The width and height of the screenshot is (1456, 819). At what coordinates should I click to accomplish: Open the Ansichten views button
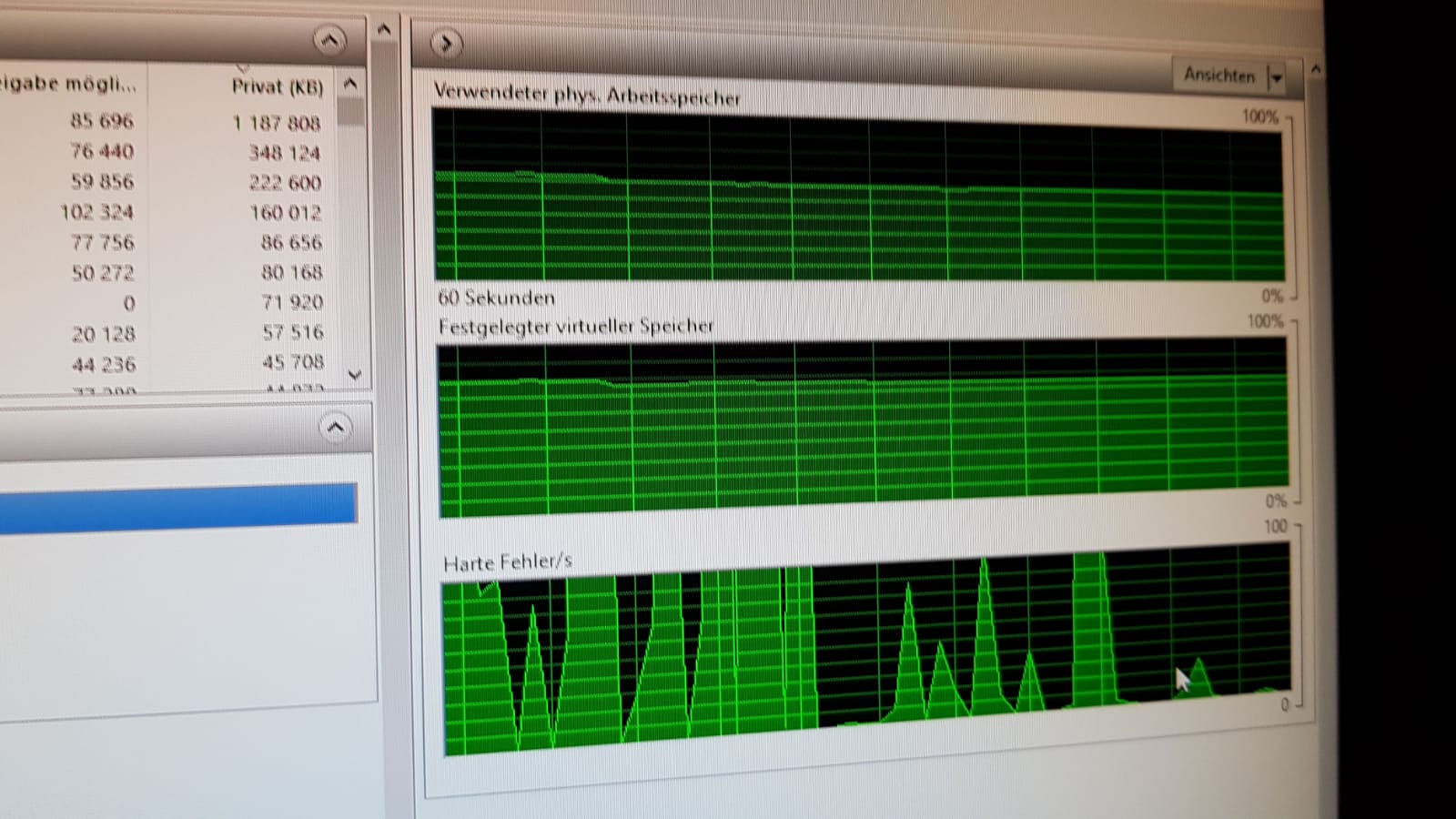click(1219, 76)
